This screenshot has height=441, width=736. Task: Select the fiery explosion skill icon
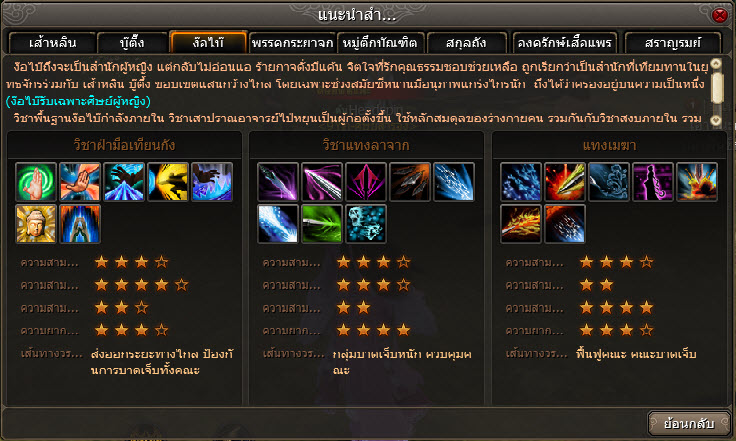[x=697, y=182]
